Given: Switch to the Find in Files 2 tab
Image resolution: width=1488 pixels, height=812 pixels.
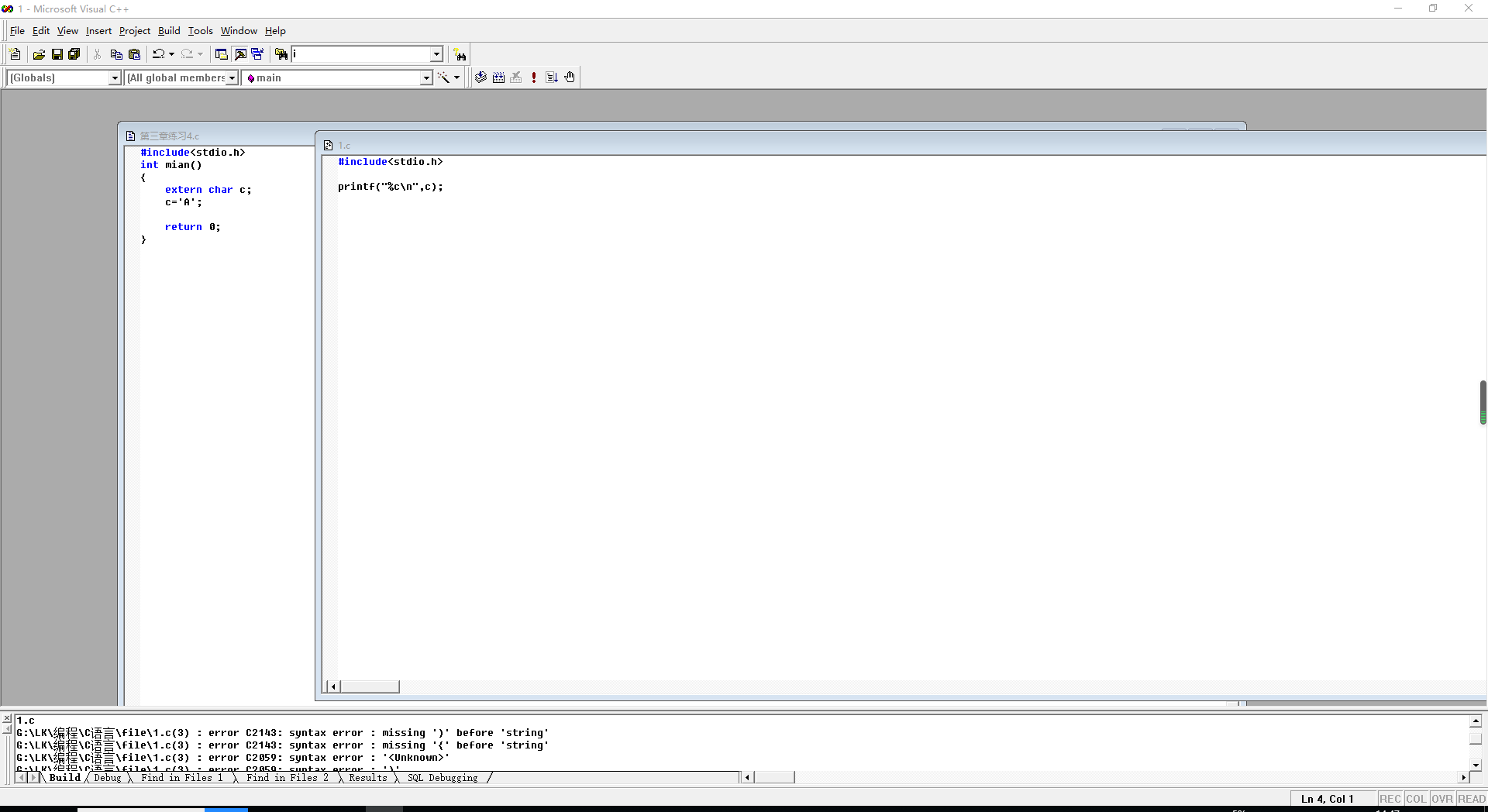Looking at the screenshot, I should coord(288,778).
